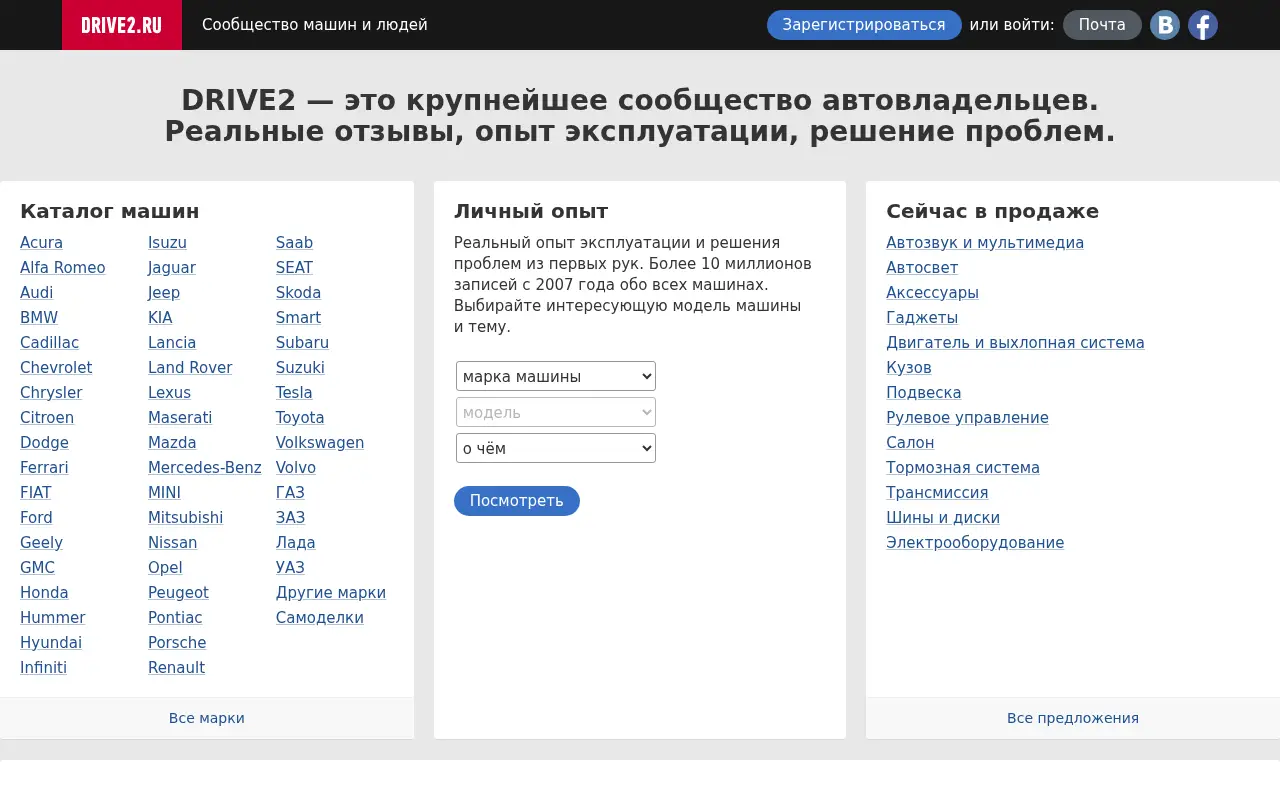The height and width of the screenshot is (800, 1280).
Task: Open the Ferrari brand link
Action: (x=44, y=468)
